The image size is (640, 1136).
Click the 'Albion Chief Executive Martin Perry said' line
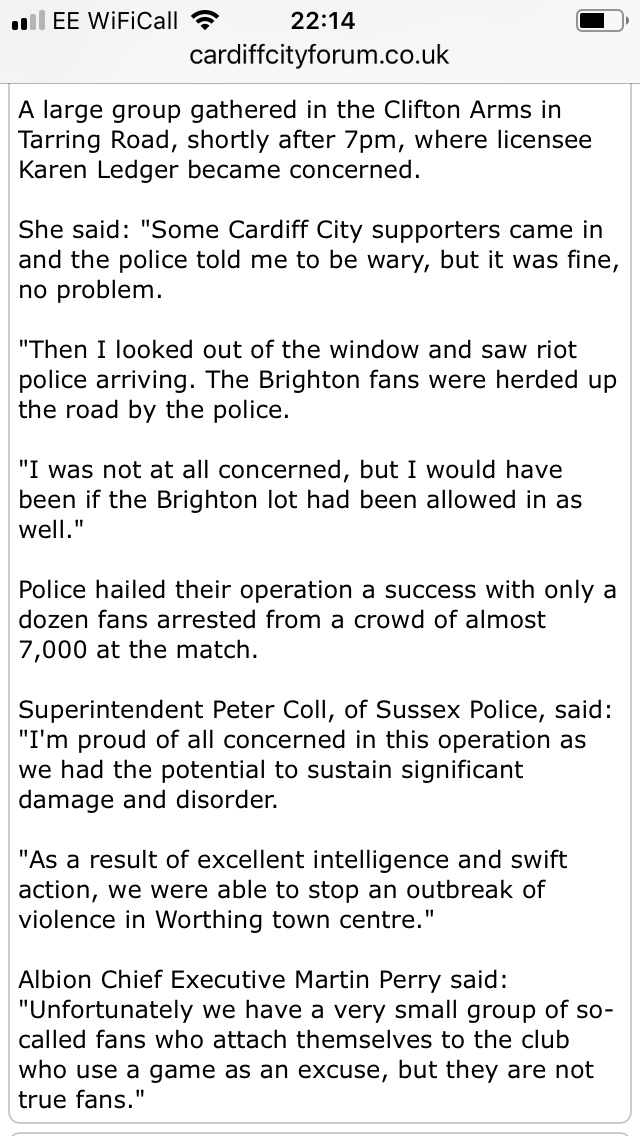(x=264, y=980)
